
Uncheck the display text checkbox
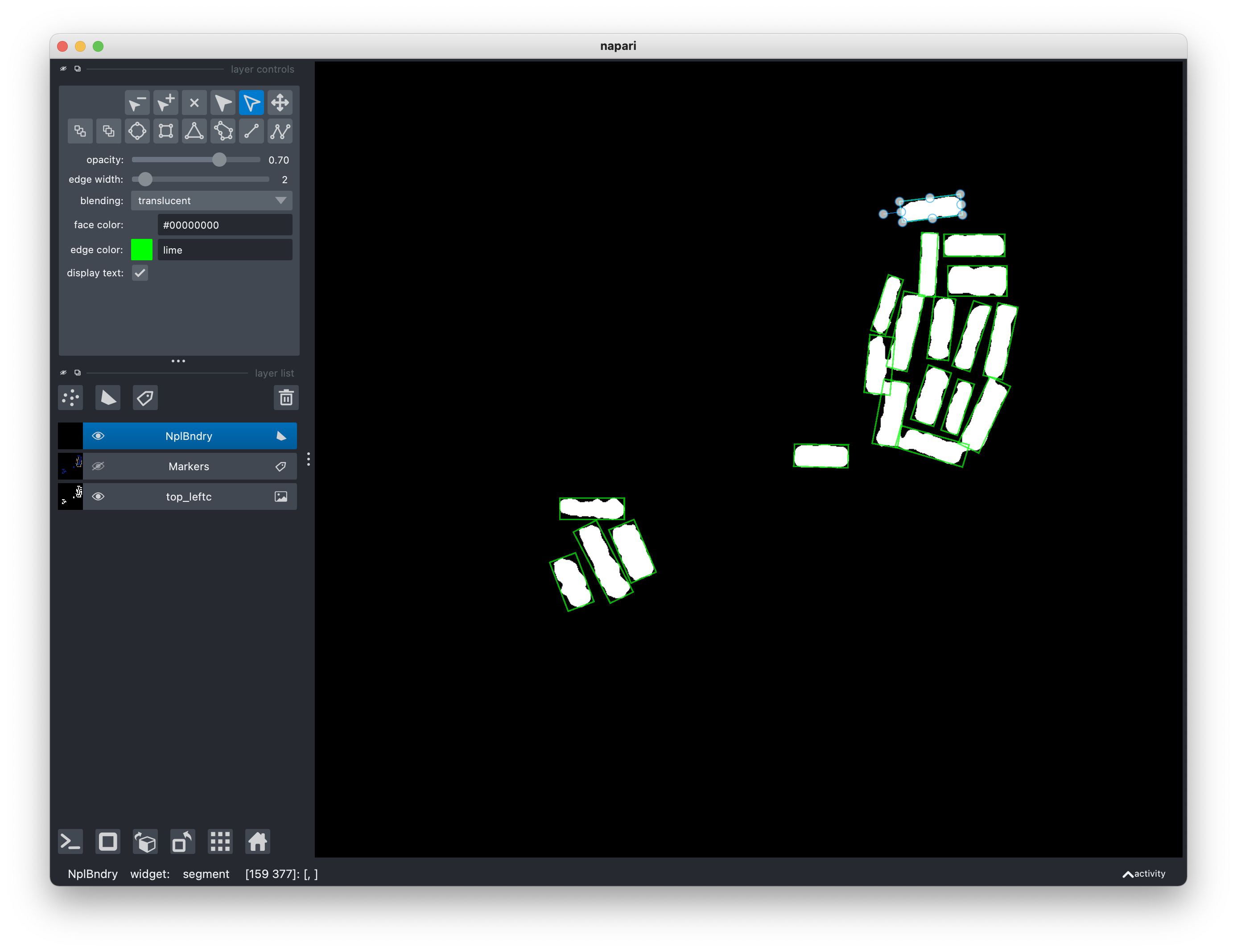pos(140,273)
